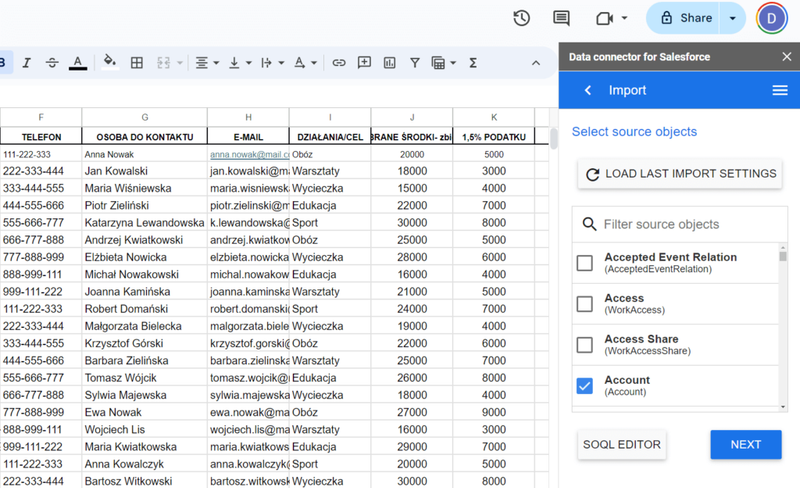
Task: Expand the Share options dropdown arrow
Action: (x=733, y=18)
